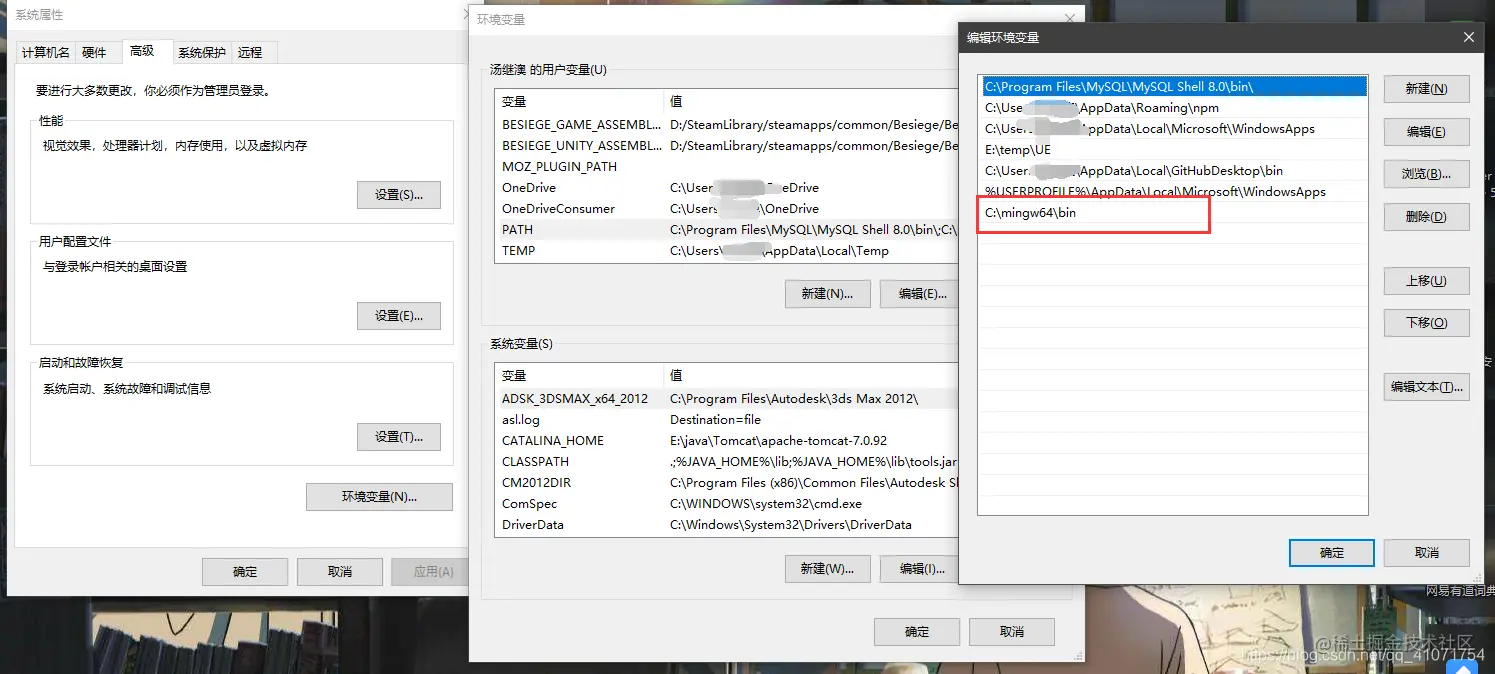Click 新建(N) under user variables
The image size is (1495, 674).
[828, 294]
